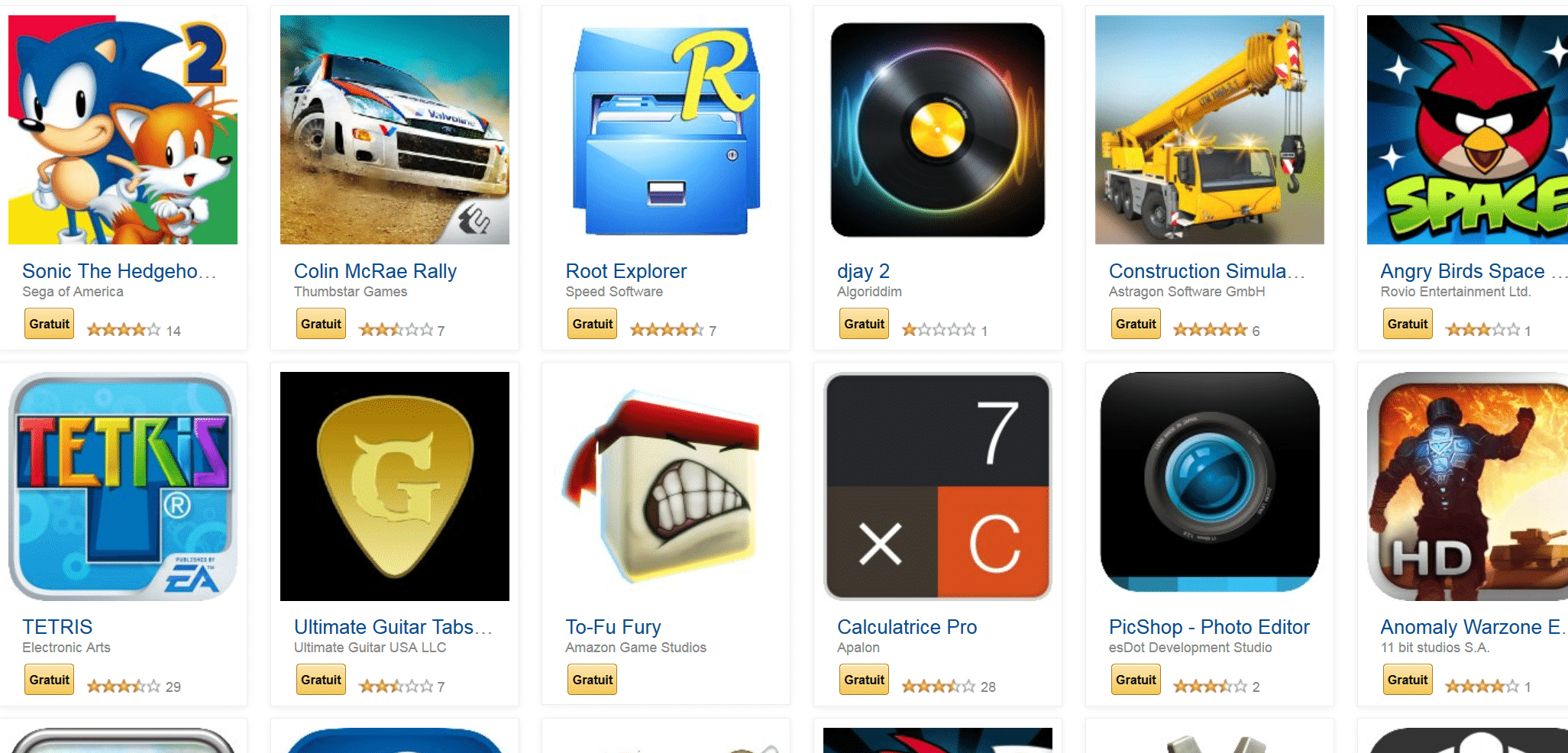Open the To-Fu Fury tofu character icon

666,486
